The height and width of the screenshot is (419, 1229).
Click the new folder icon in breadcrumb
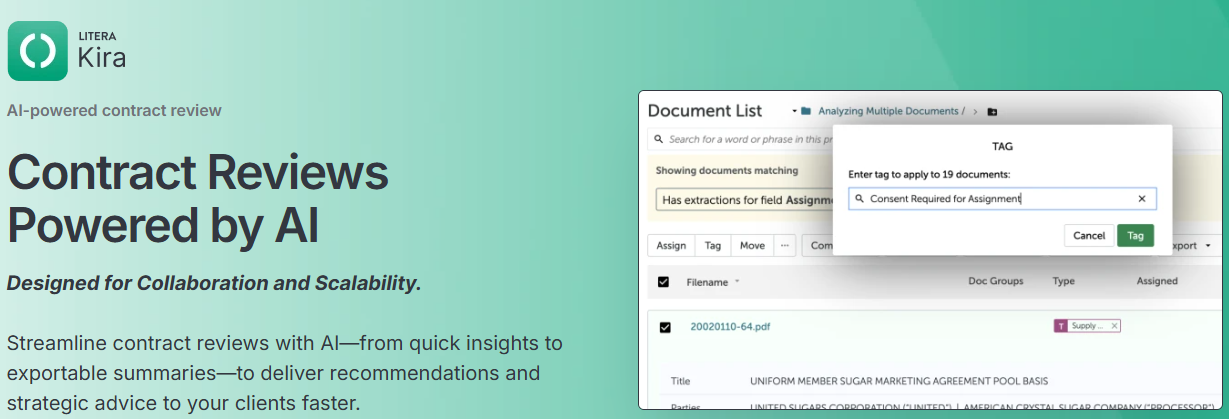[x=992, y=112]
